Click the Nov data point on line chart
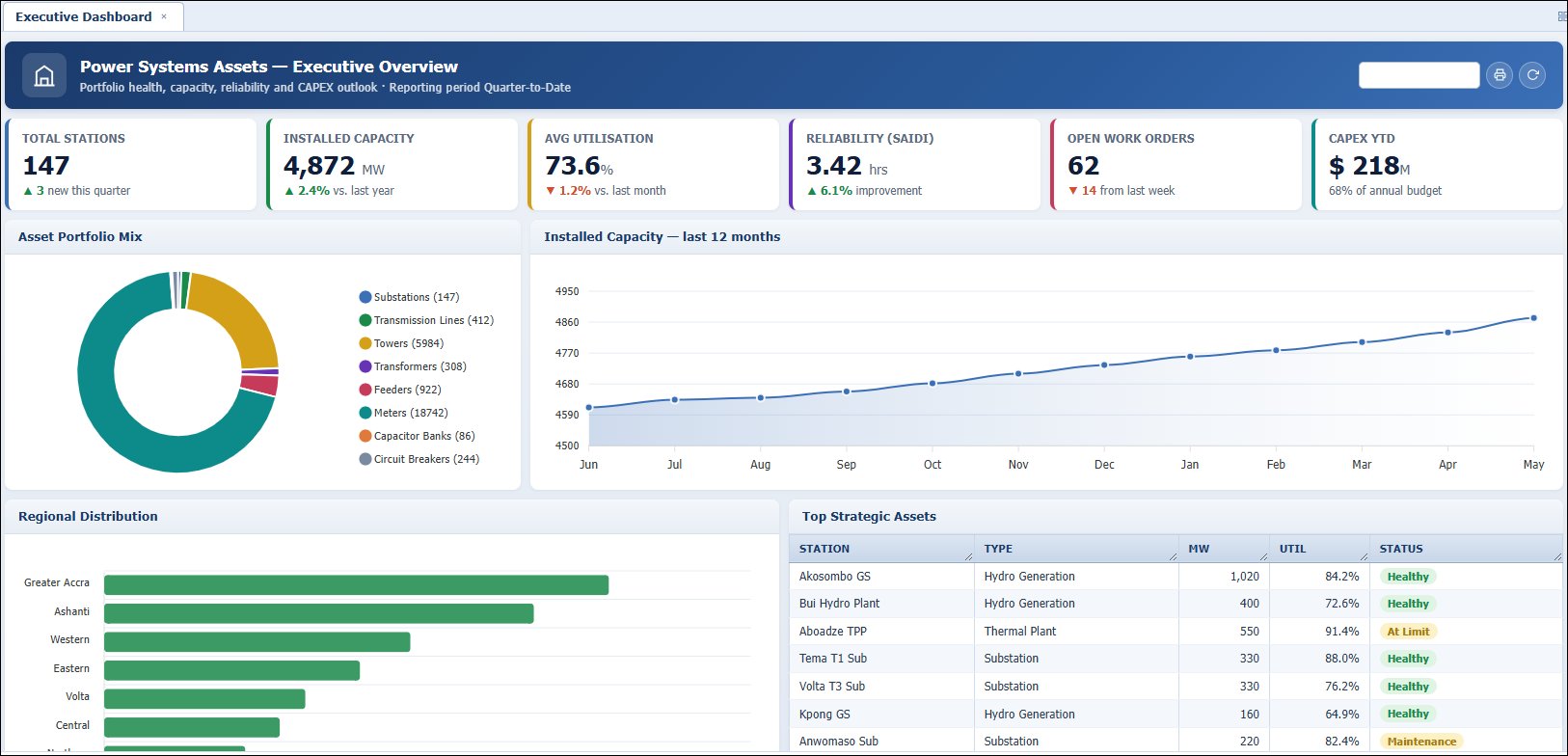Viewport: 1568px width, 756px height. tap(1018, 373)
